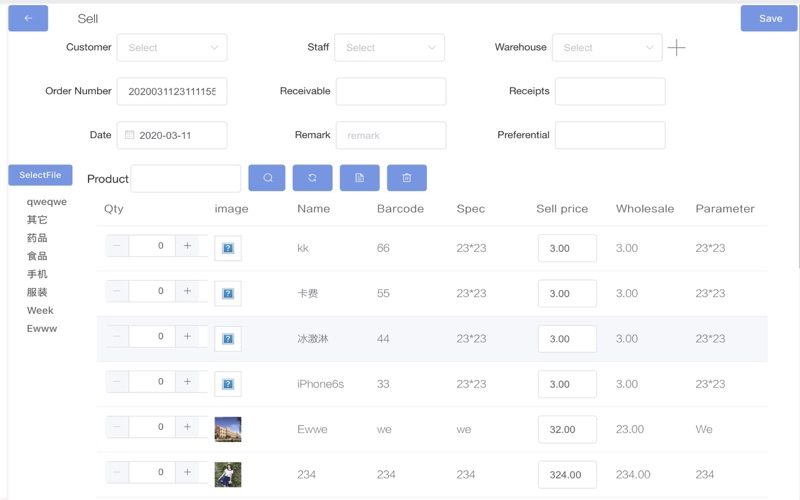
Task: Click placeholder image icon in 冰激淋 row
Action: pos(228,339)
